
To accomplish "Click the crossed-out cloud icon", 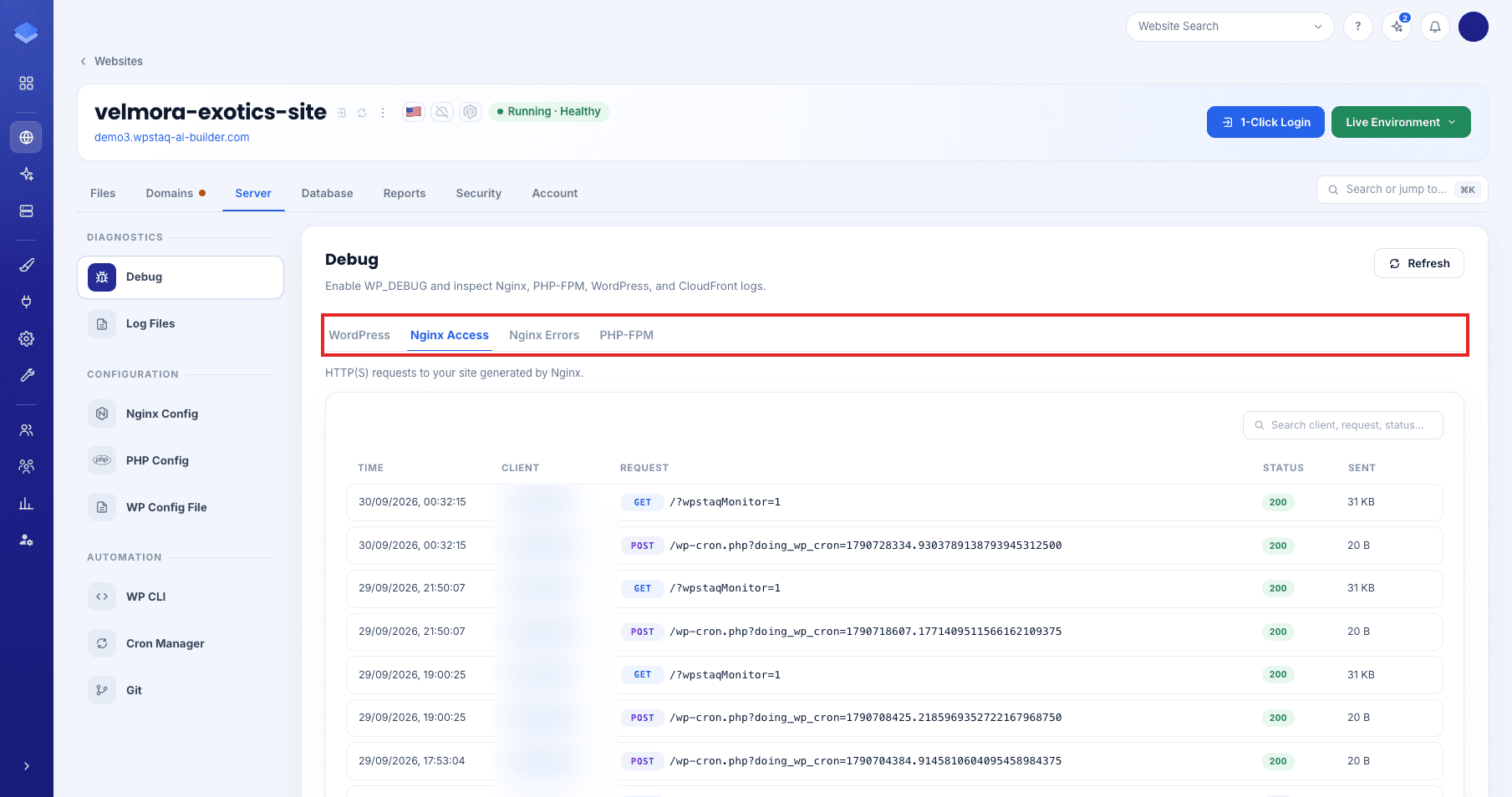I will pyautogui.click(x=442, y=111).
